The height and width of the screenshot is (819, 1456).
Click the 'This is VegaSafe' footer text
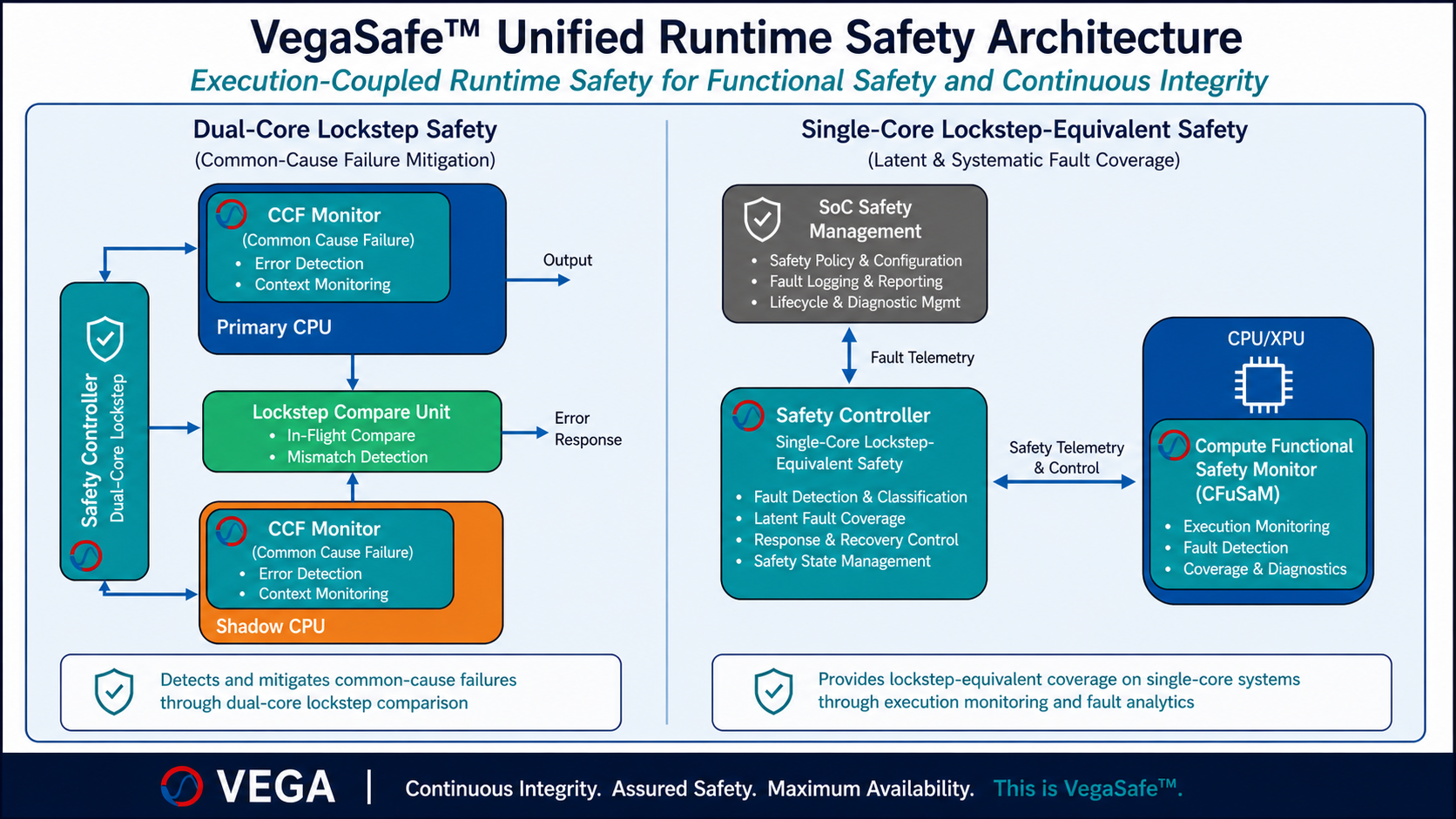[x=1089, y=789]
